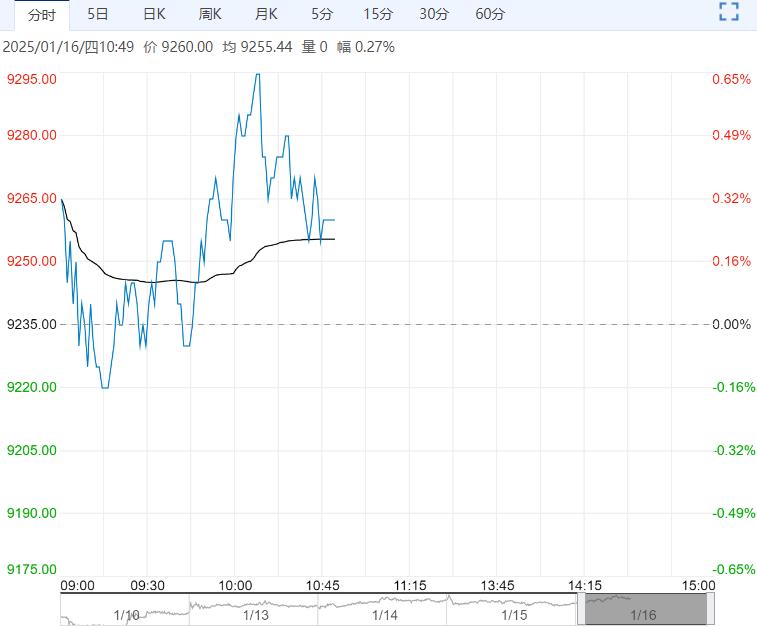757x627 pixels.
Task: Jump to 1/10 in the overview timeline
Action: (127, 615)
